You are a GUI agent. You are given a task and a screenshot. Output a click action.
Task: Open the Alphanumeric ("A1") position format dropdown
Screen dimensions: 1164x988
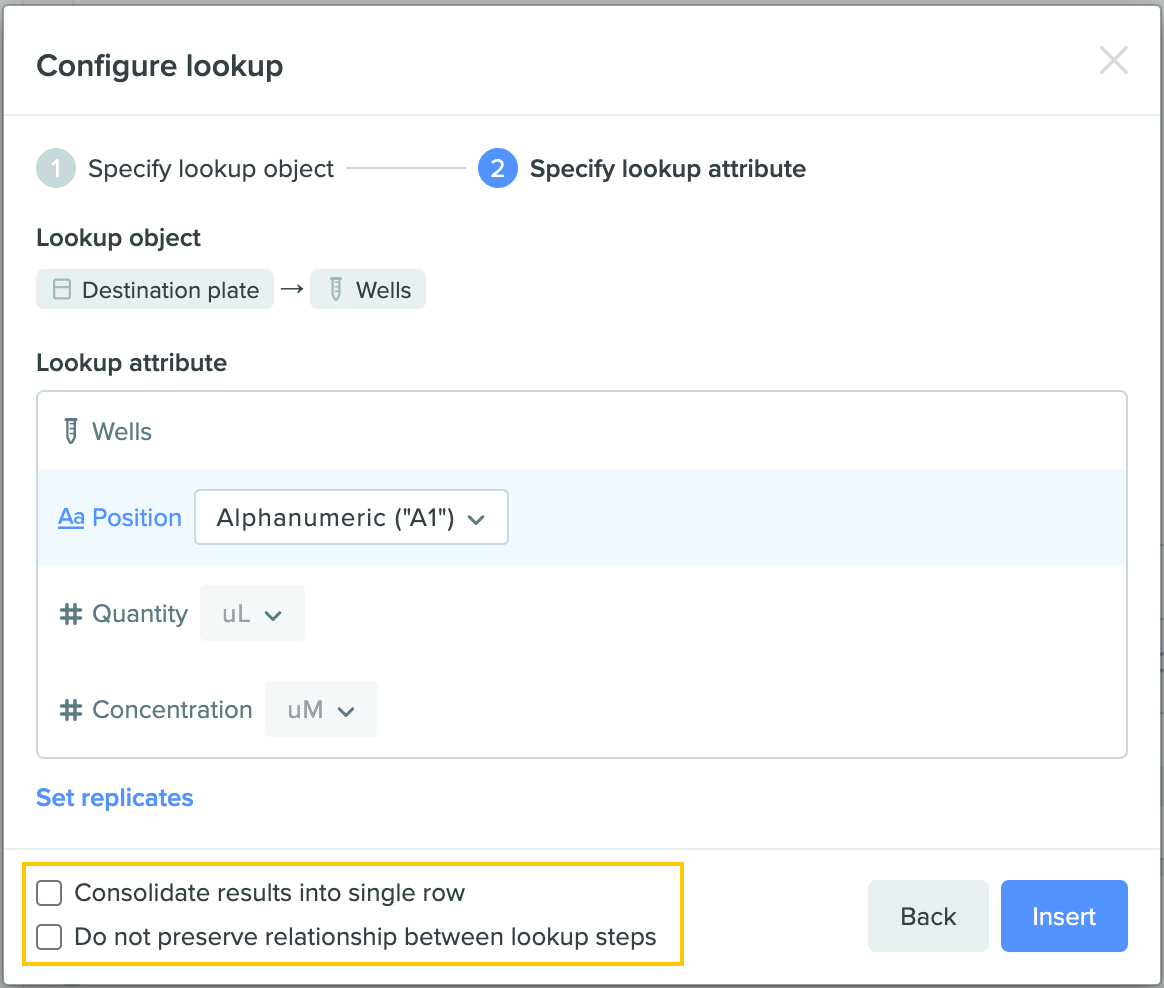coord(351,518)
